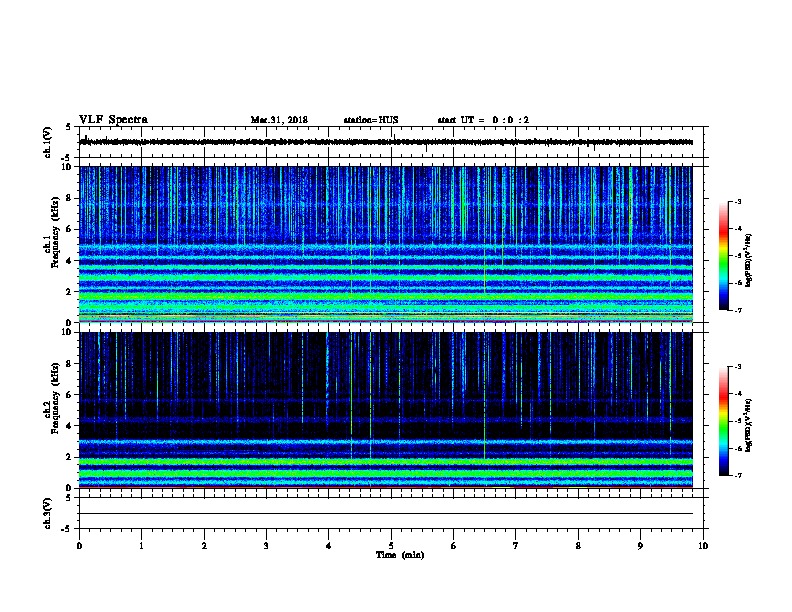Click the "station=HUS" header label

pyautogui.click(x=371, y=120)
